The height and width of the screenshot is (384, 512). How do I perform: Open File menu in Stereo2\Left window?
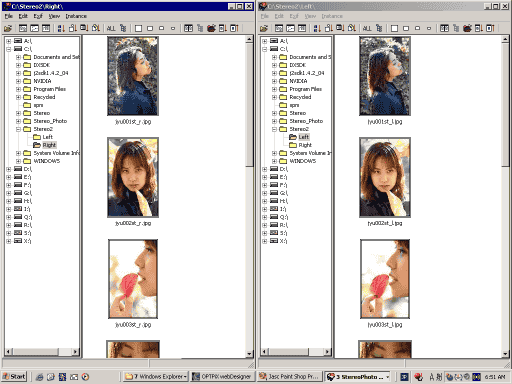pos(264,16)
